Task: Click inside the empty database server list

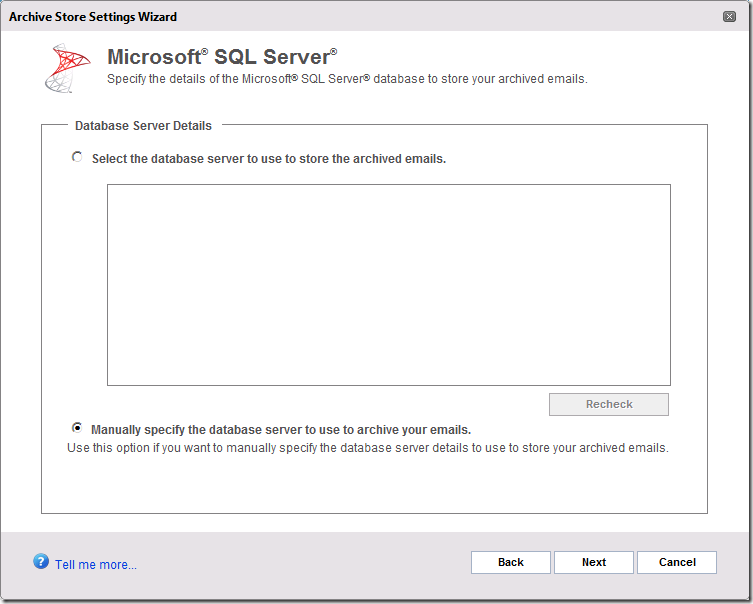Action: (389, 285)
